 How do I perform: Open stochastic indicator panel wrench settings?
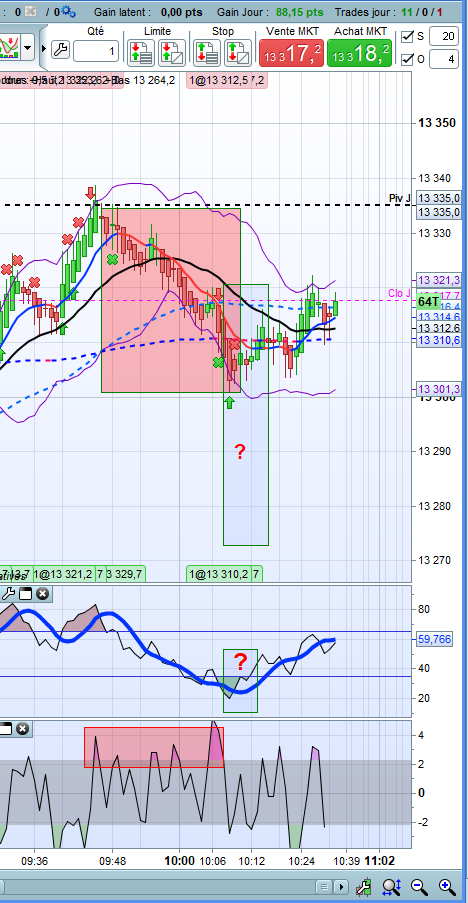(x=8, y=594)
